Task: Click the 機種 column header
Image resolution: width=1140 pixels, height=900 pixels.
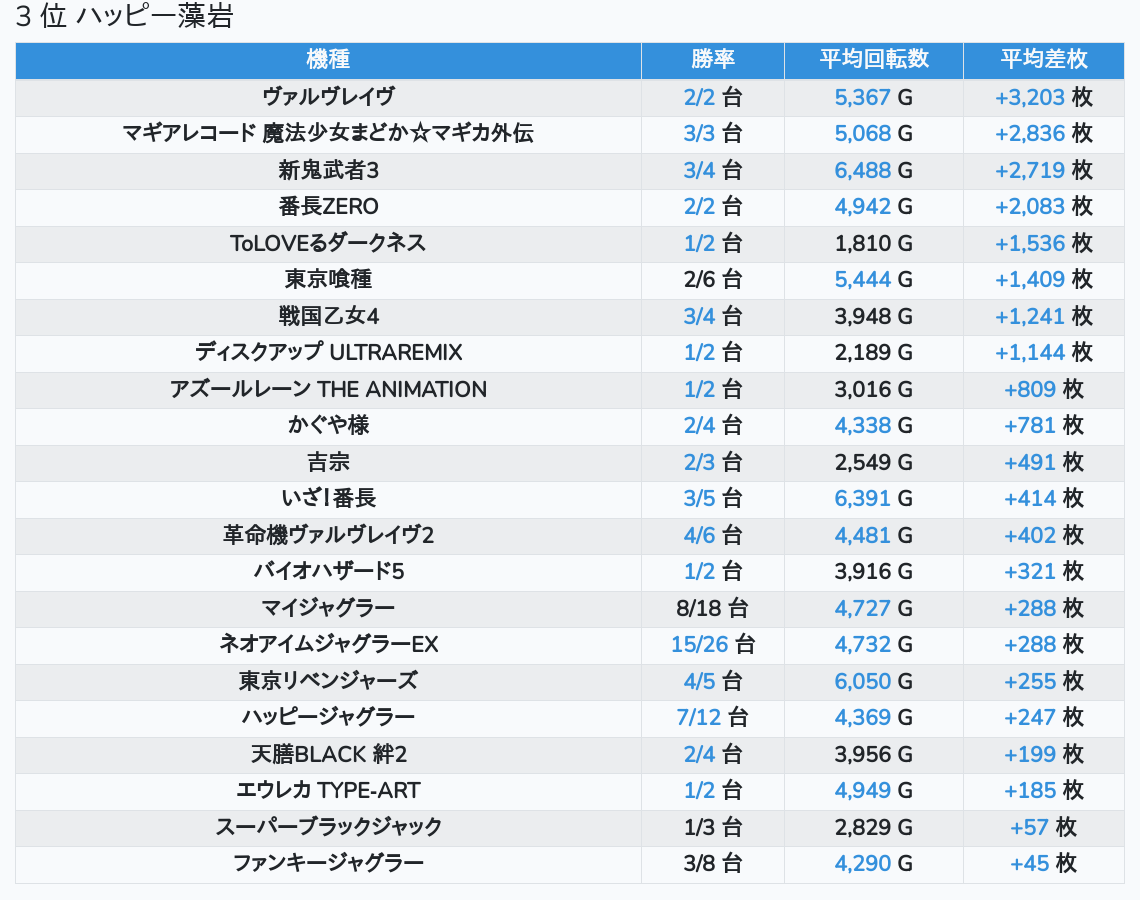Action: [x=328, y=60]
